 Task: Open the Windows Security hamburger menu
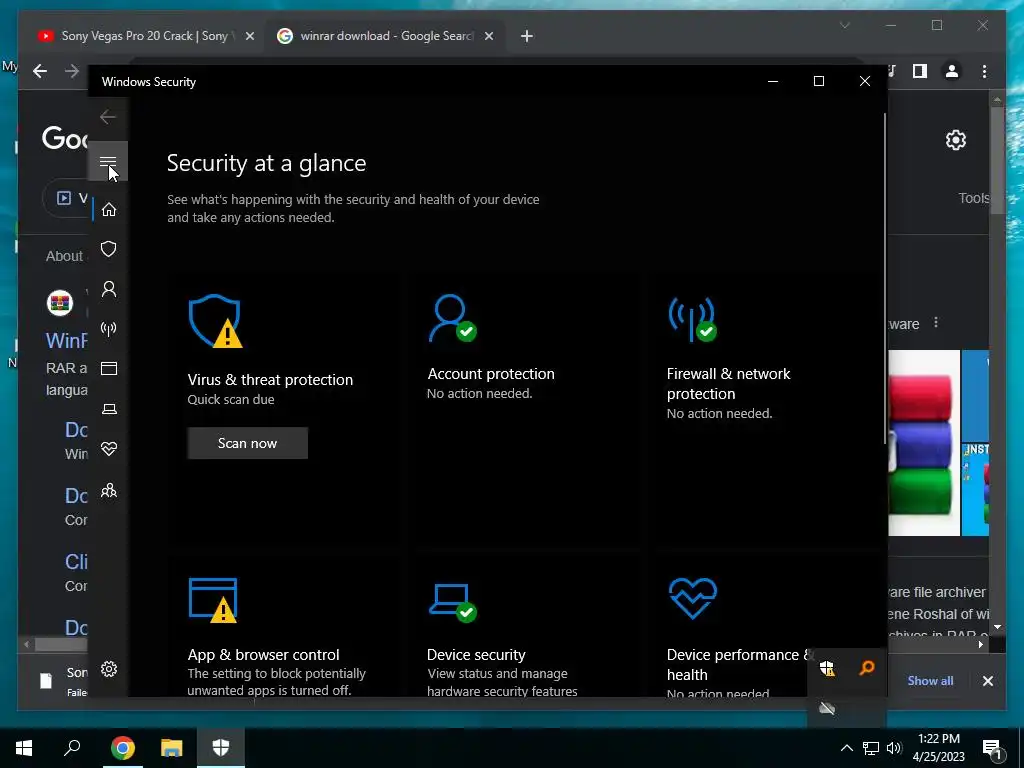[108, 161]
